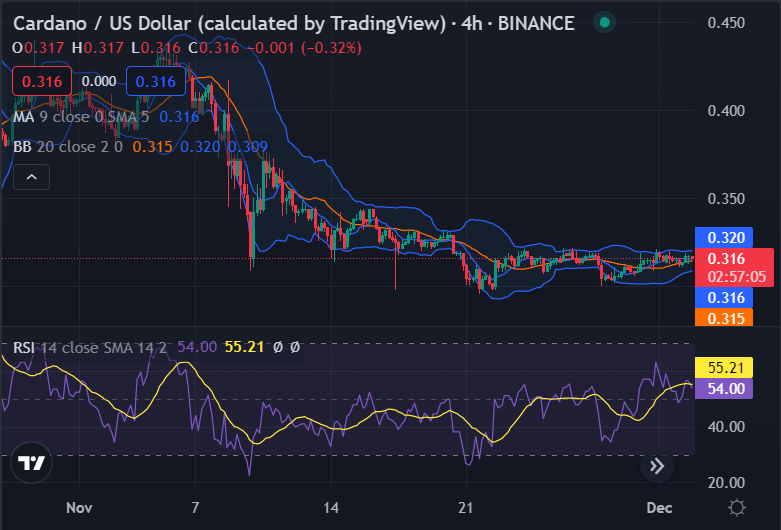Click the red 0.316 sell price box
Viewport: 781px width, 530px height.
coord(42,81)
